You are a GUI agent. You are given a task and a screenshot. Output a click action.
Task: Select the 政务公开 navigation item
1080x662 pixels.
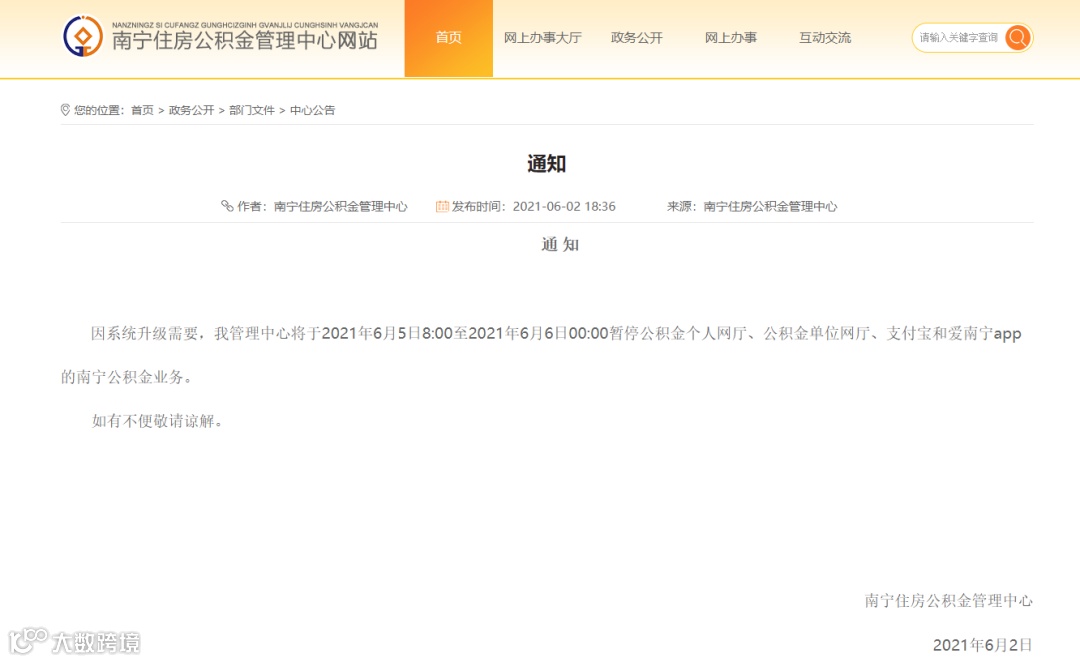tap(636, 38)
